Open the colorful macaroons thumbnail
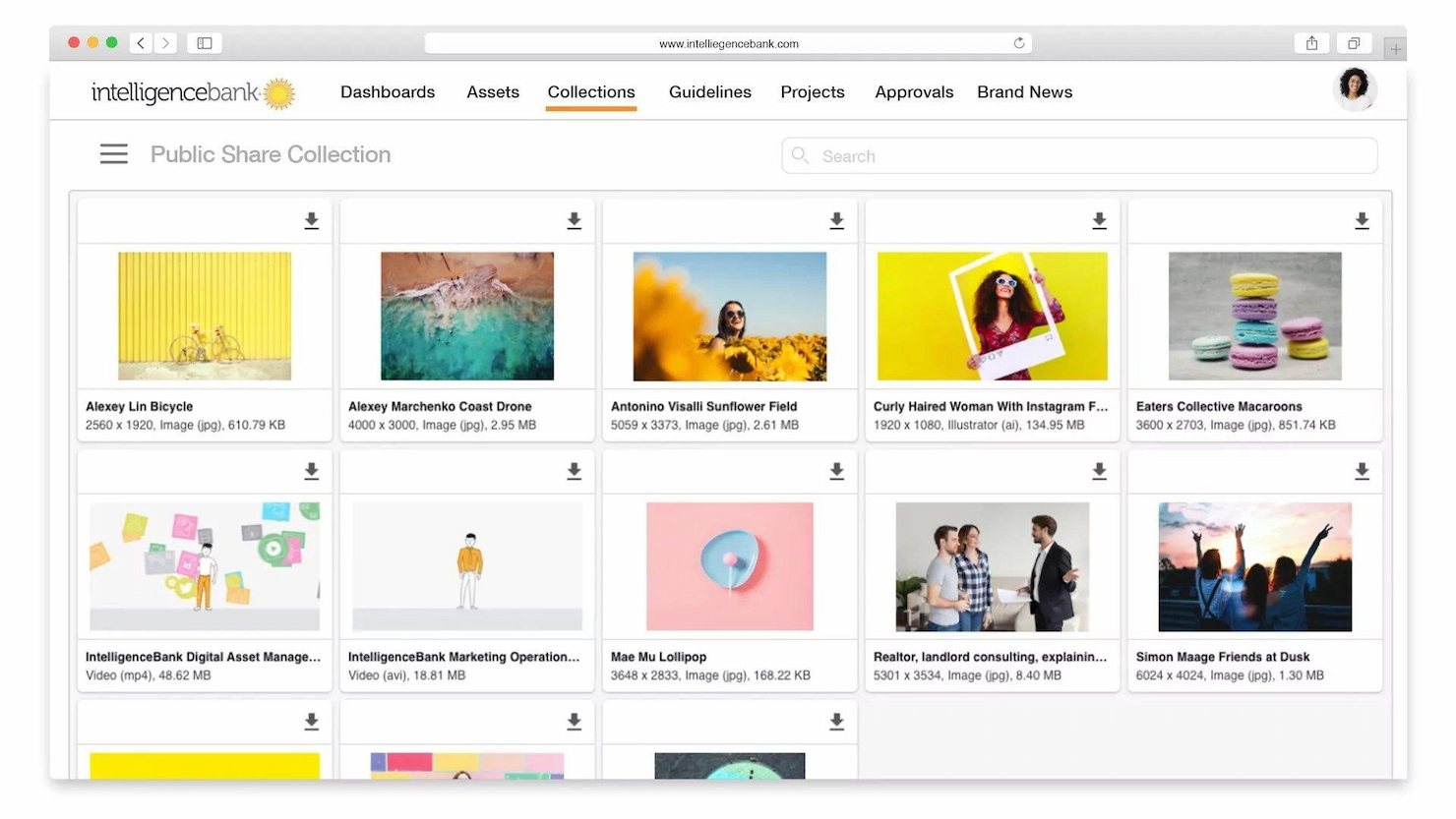Image resolution: width=1456 pixels, height=819 pixels. pos(1255,316)
